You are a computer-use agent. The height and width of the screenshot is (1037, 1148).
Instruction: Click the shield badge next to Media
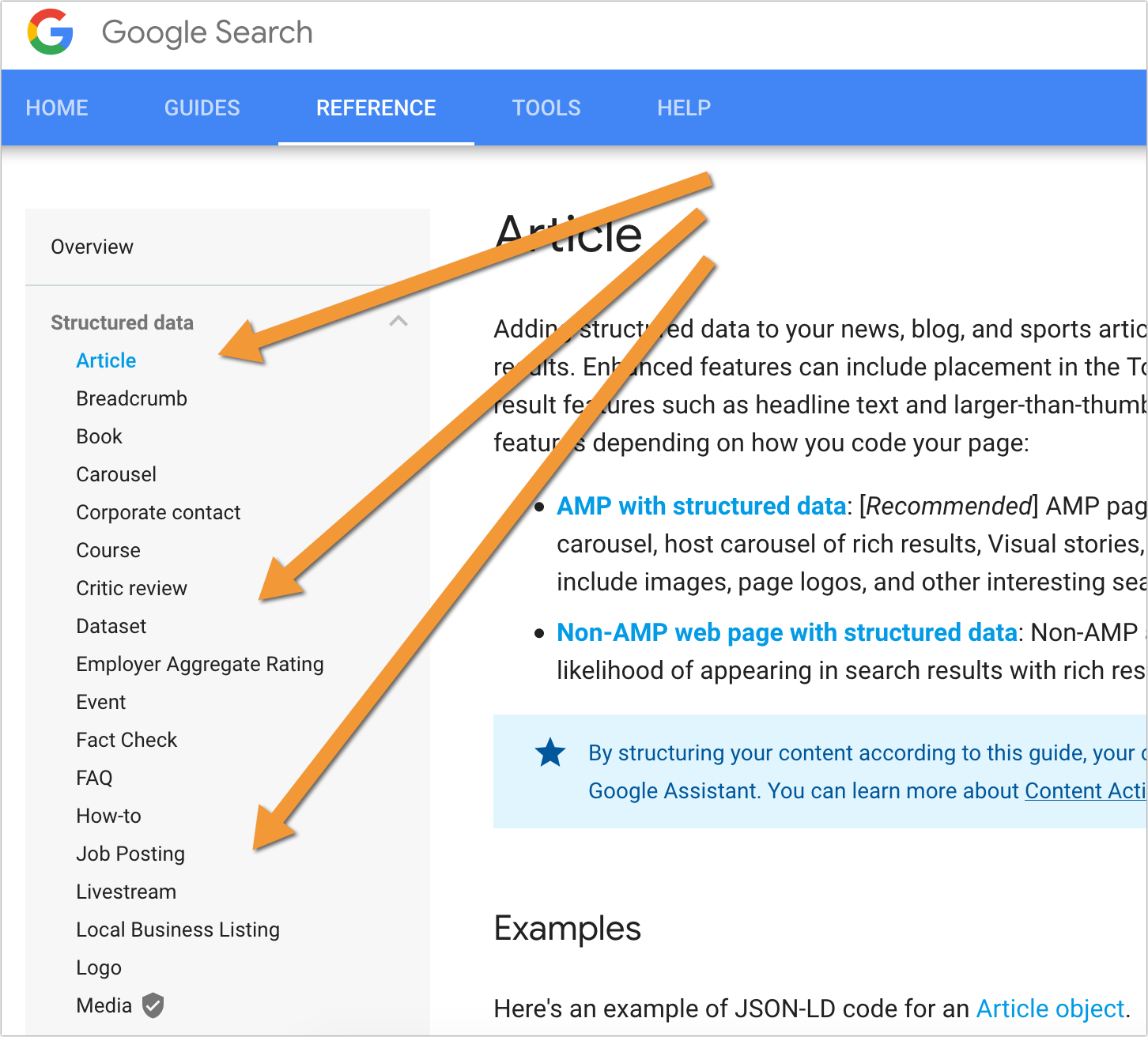153,1005
